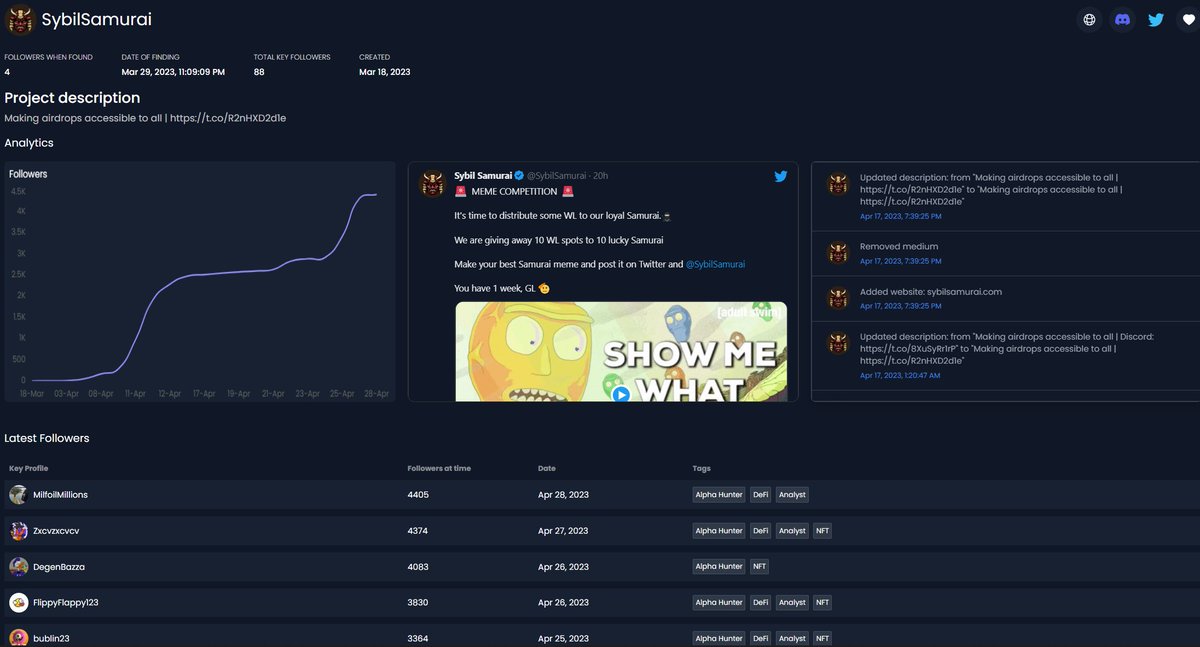Play the meme video in the tweet

click(621, 394)
